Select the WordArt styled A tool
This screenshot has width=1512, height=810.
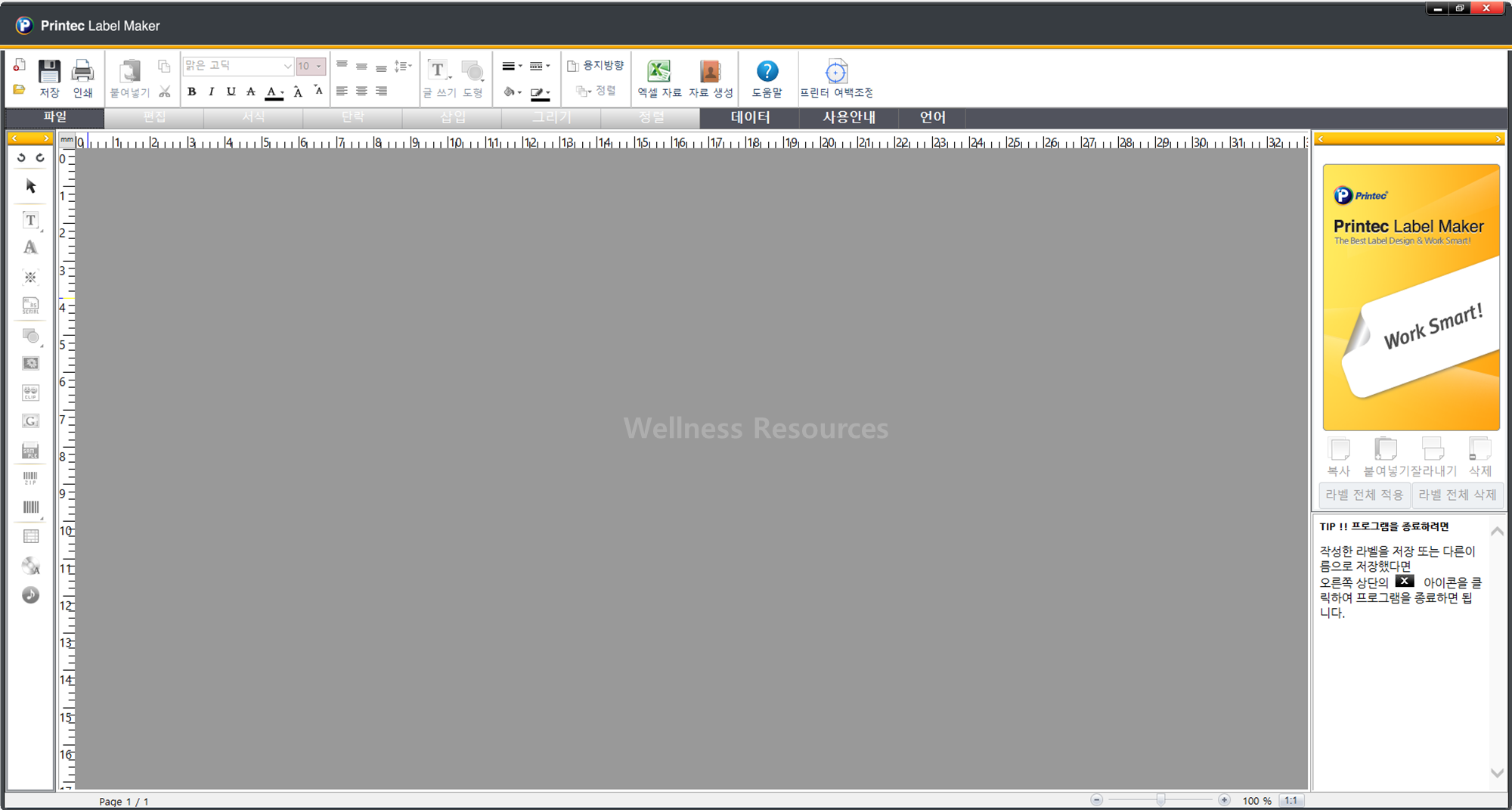click(x=30, y=247)
